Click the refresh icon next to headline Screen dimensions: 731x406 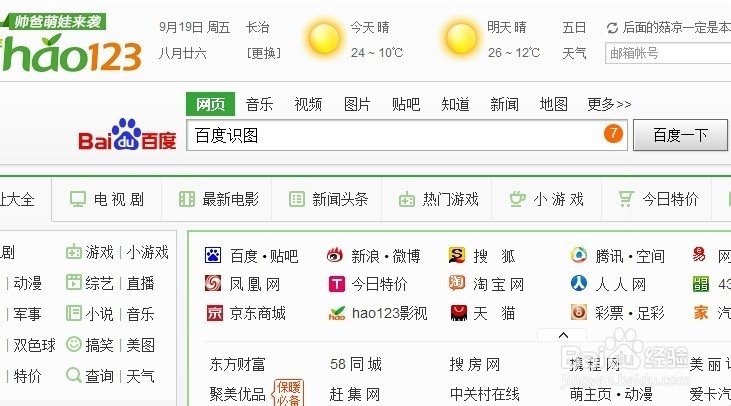click(x=612, y=28)
